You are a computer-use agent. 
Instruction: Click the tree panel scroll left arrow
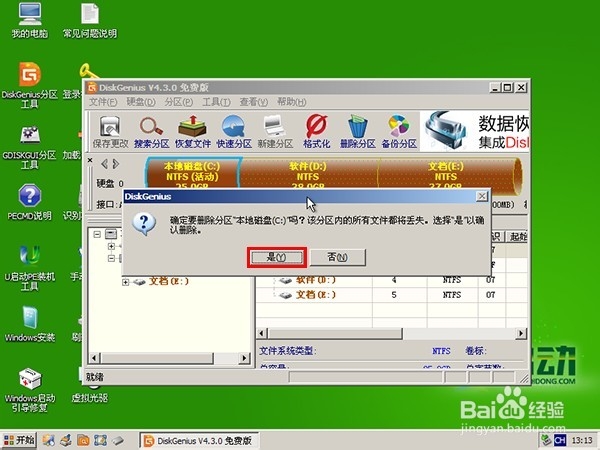point(94,358)
